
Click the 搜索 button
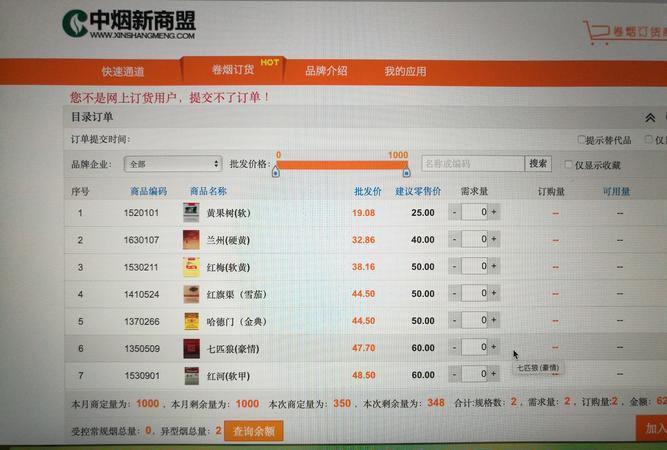point(538,164)
